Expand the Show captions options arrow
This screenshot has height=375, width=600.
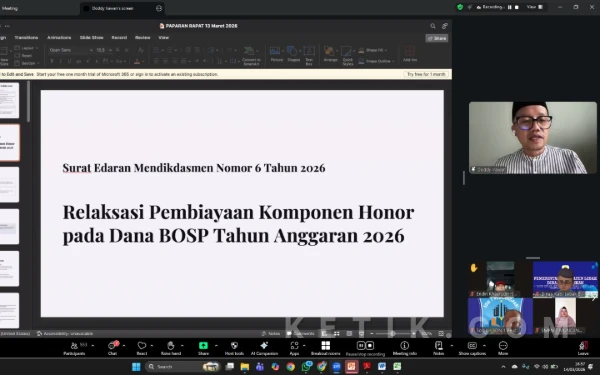click(484, 346)
